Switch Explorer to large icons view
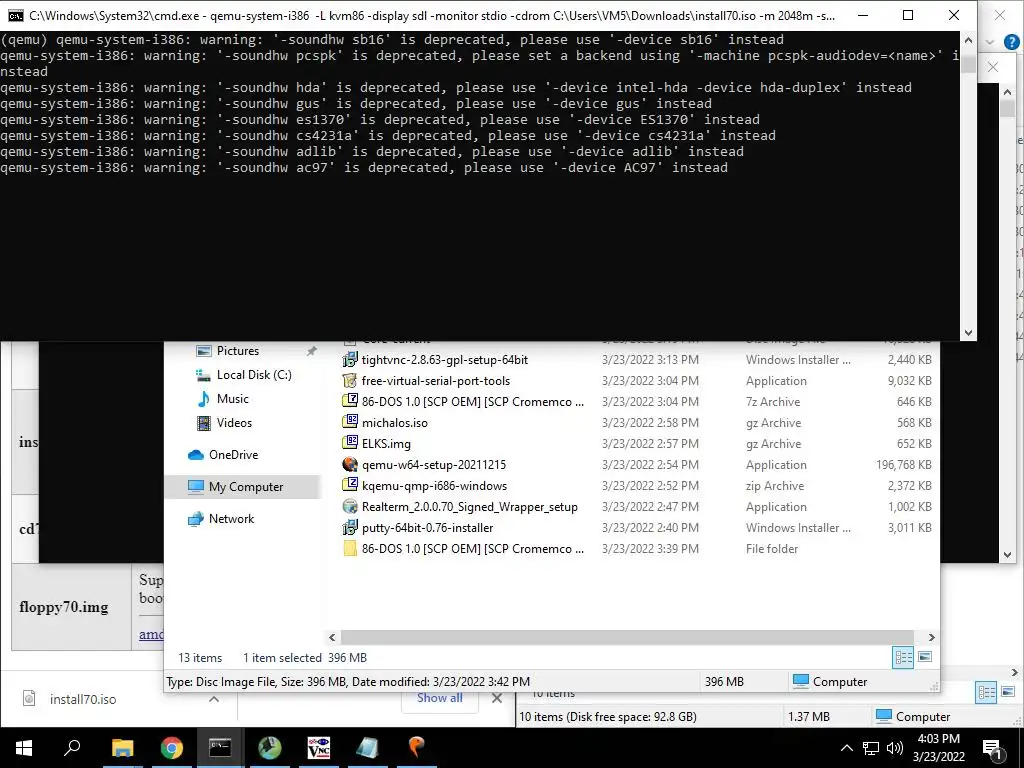1024x768 pixels. 925,657
